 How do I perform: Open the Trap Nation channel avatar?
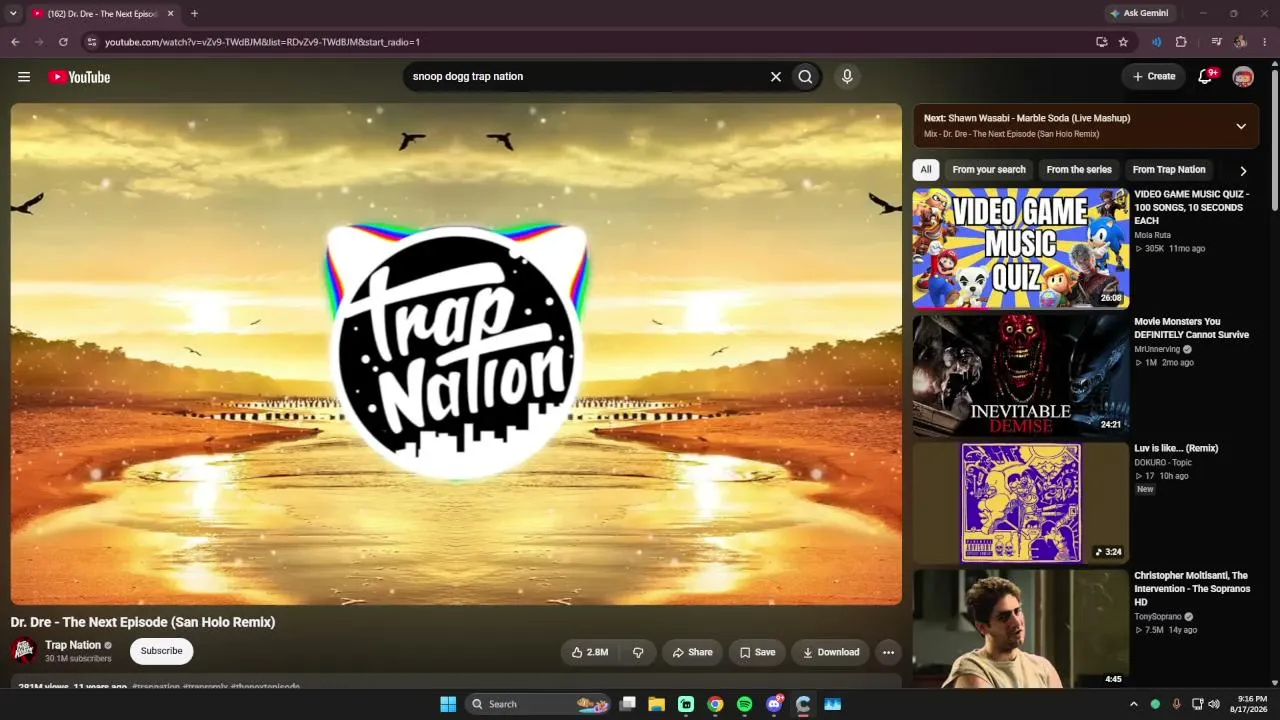tap(24, 651)
